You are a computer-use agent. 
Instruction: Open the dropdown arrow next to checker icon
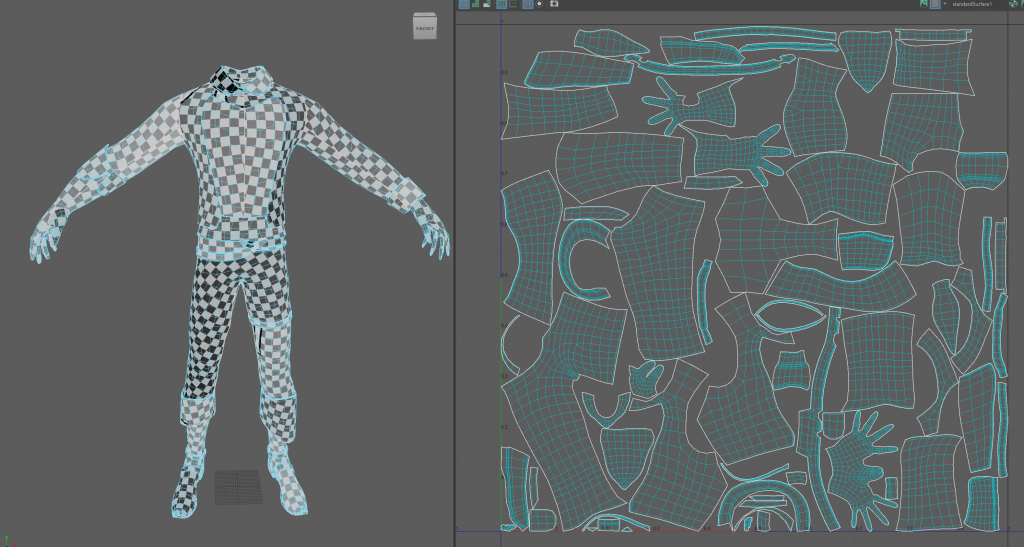pos(945,4)
